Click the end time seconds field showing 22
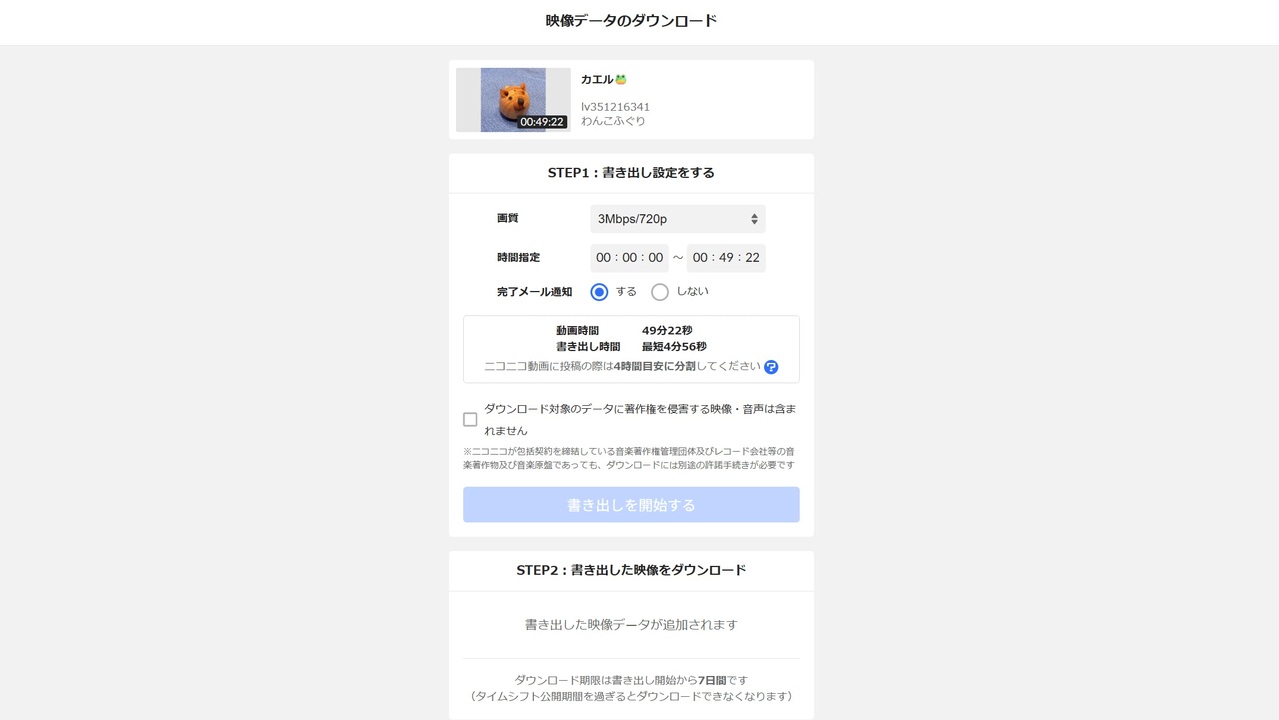Viewport: 1279px width, 720px height. coord(752,258)
